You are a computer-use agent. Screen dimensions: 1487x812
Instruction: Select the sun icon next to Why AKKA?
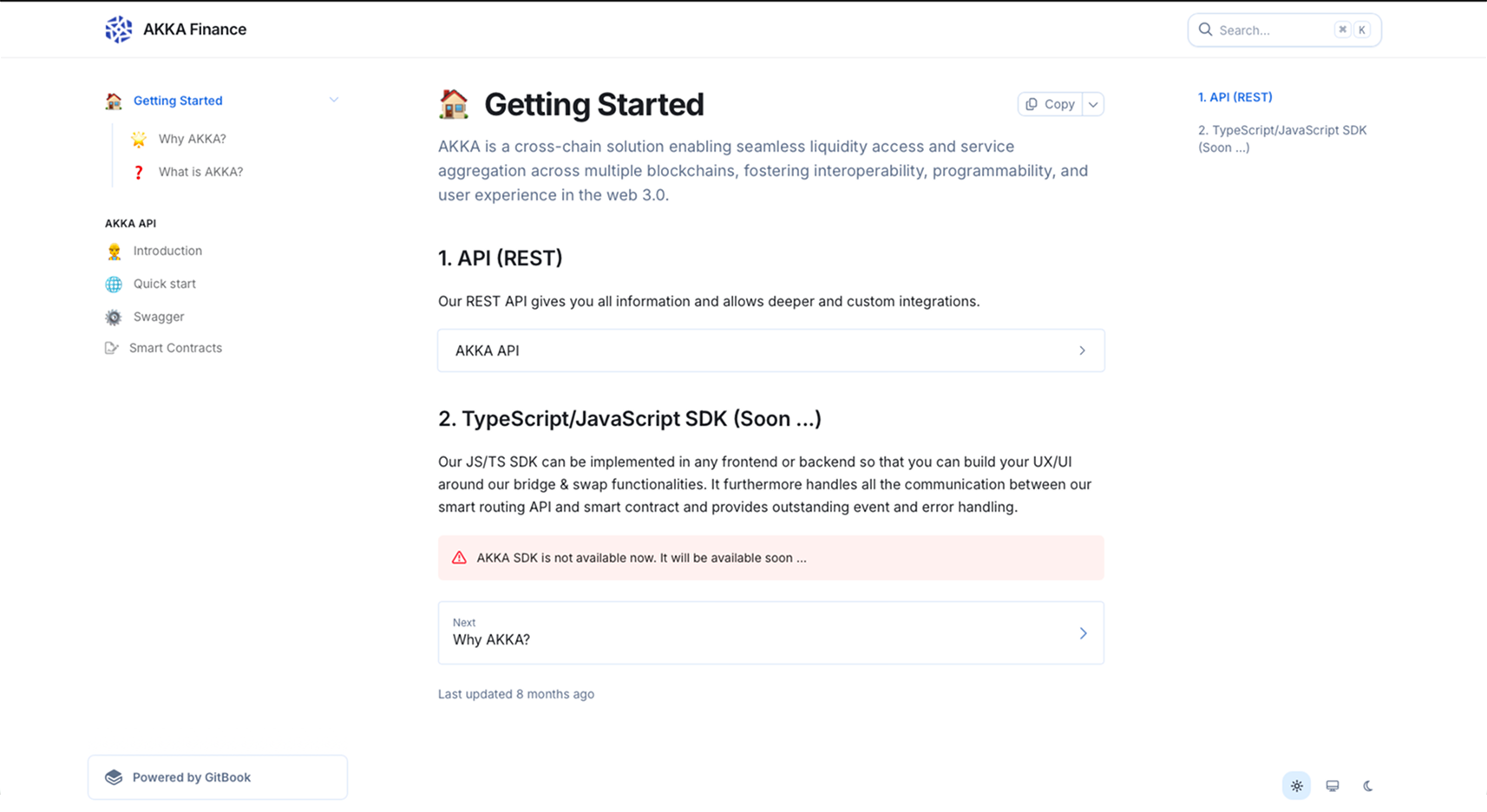(139, 139)
